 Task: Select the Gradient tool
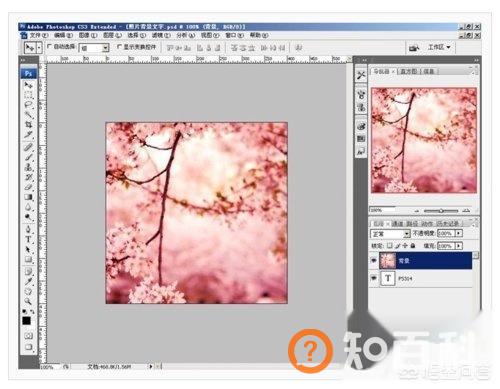pos(29,197)
